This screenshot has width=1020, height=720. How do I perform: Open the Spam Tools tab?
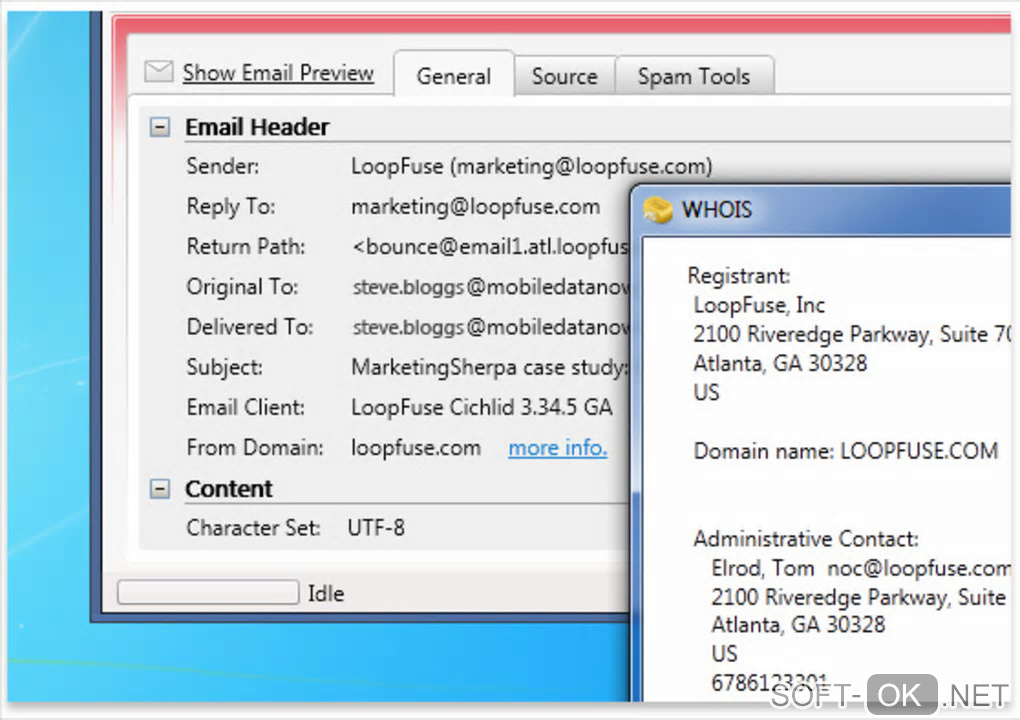(694, 76)
